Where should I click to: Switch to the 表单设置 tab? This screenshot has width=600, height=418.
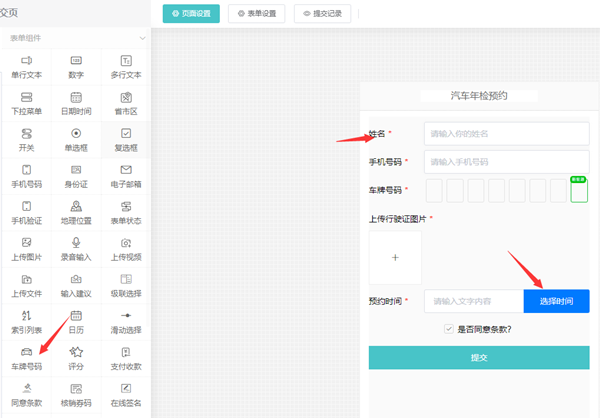tap(257, 14)
